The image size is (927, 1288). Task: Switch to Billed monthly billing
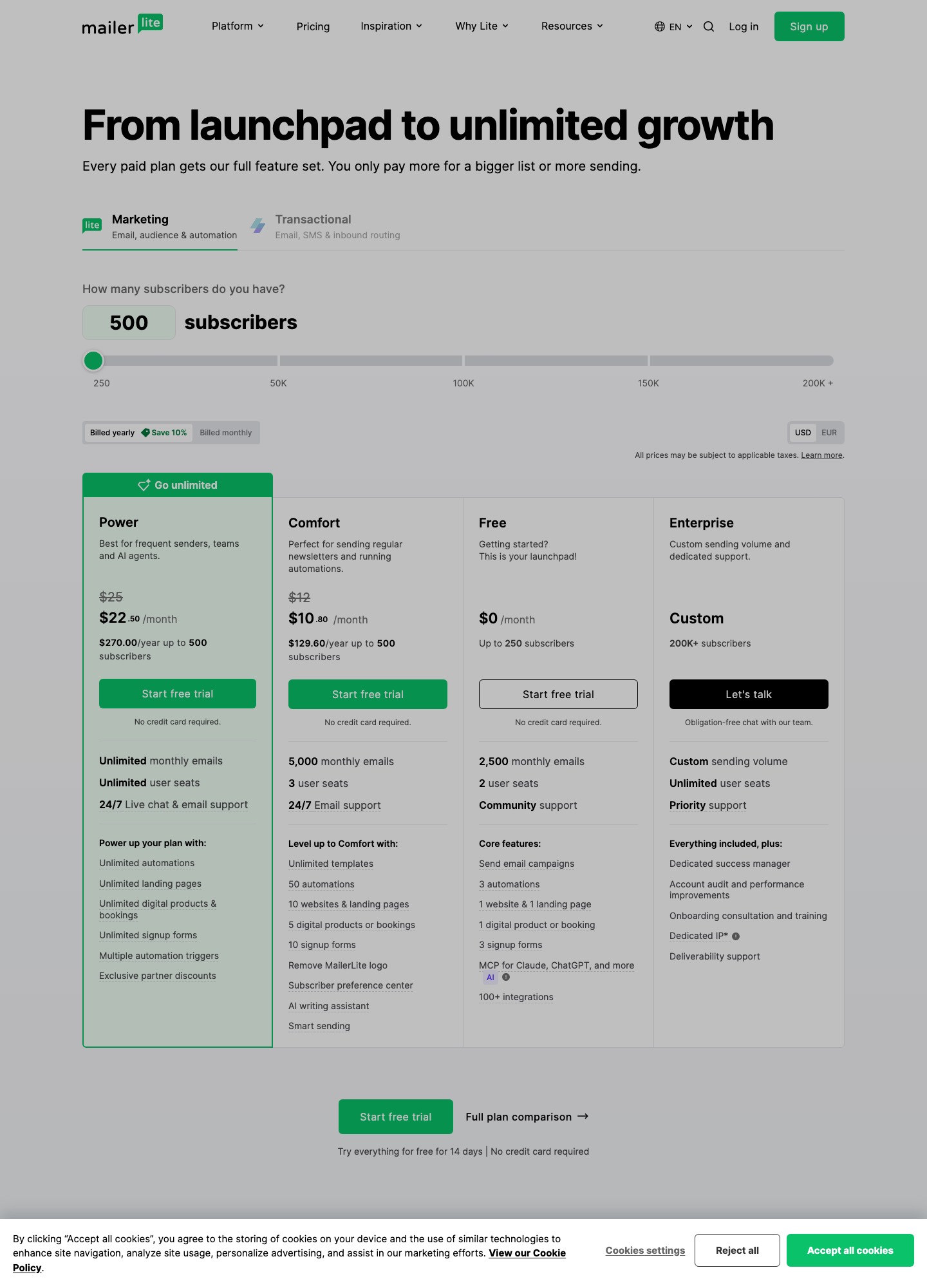[226, 433]
